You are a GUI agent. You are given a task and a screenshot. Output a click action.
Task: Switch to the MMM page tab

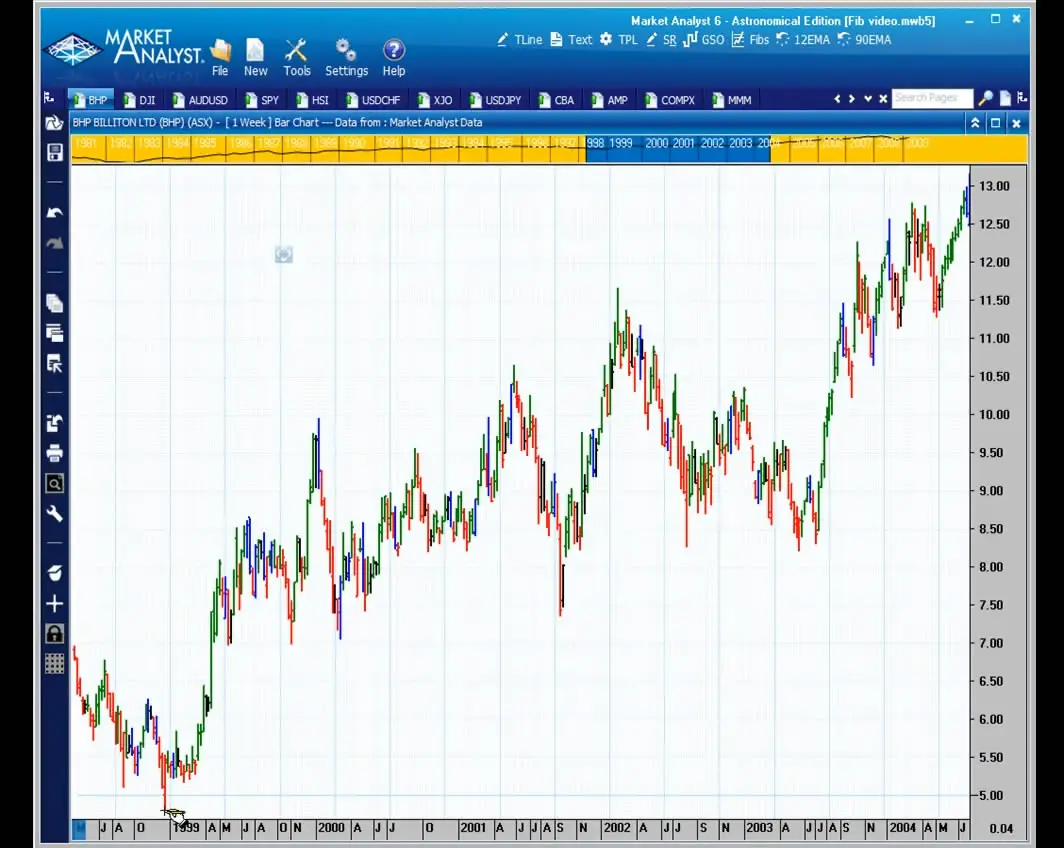pos(732,100)
